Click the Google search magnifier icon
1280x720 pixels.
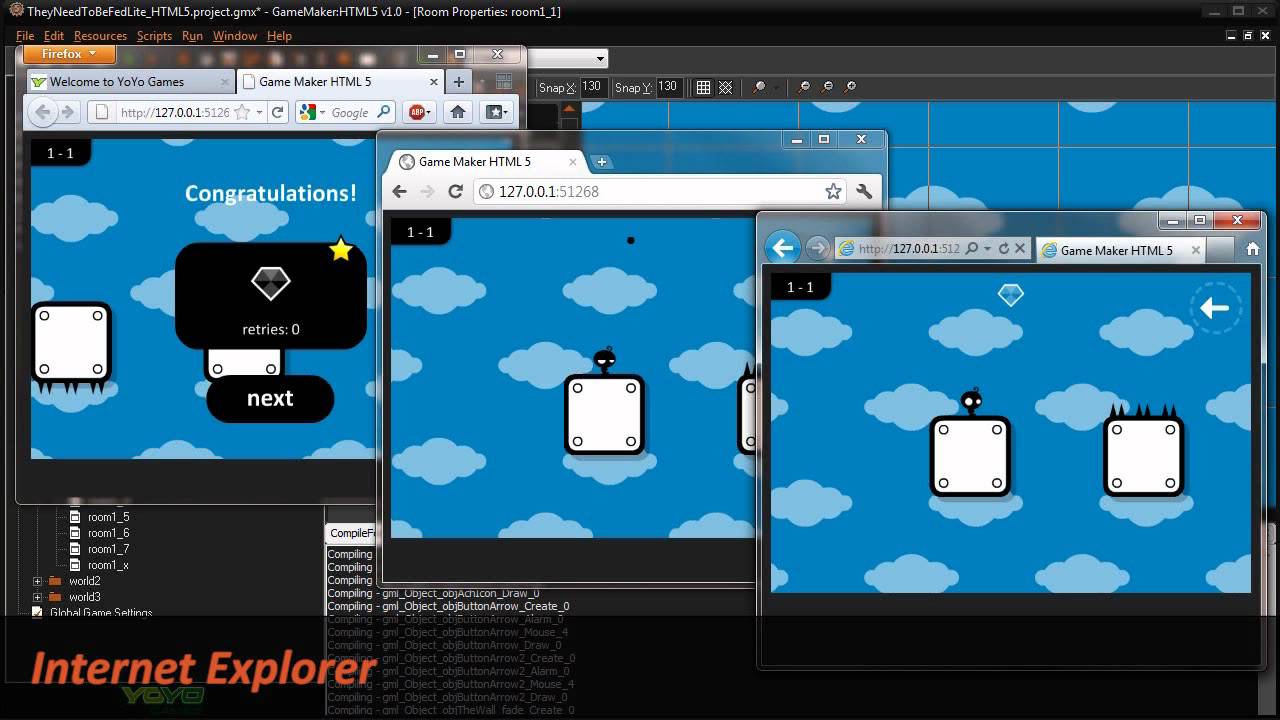click(x=384, y=112)
